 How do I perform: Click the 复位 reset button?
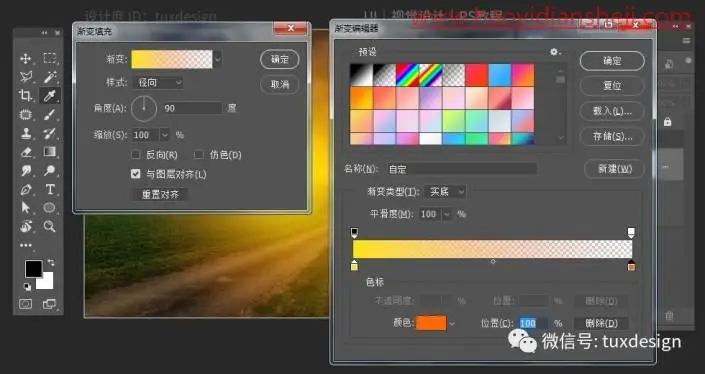click(612, 86)
